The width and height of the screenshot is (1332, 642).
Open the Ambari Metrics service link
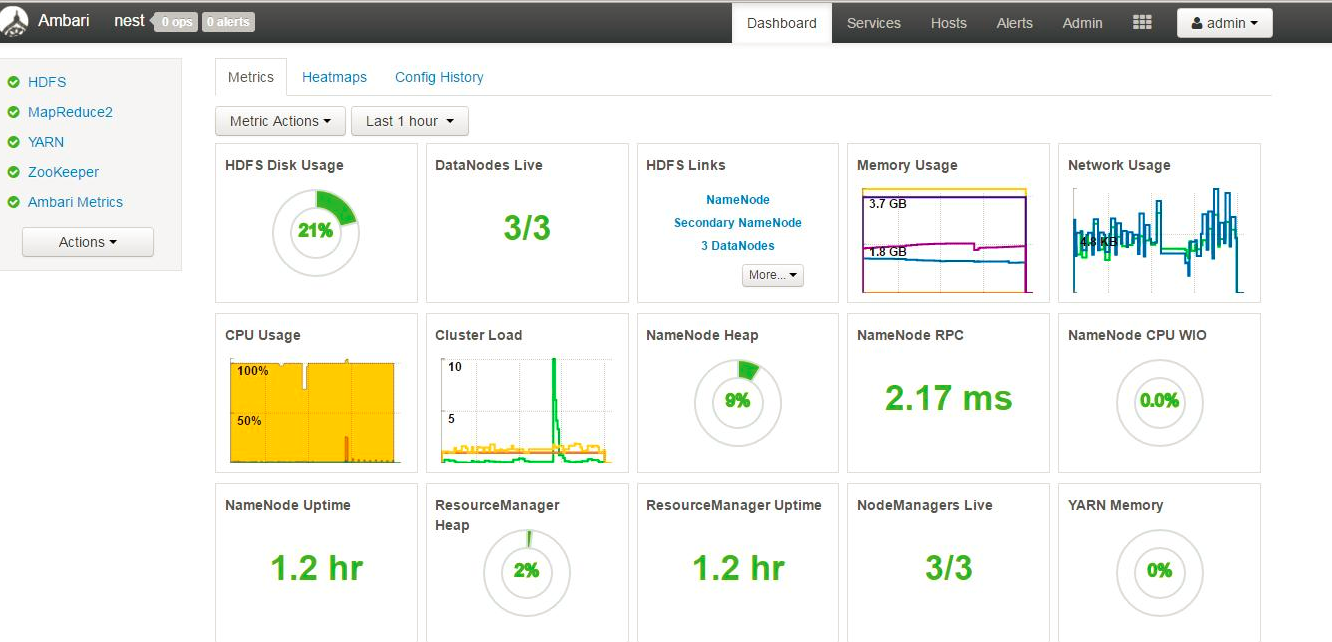tap(75, 202)
